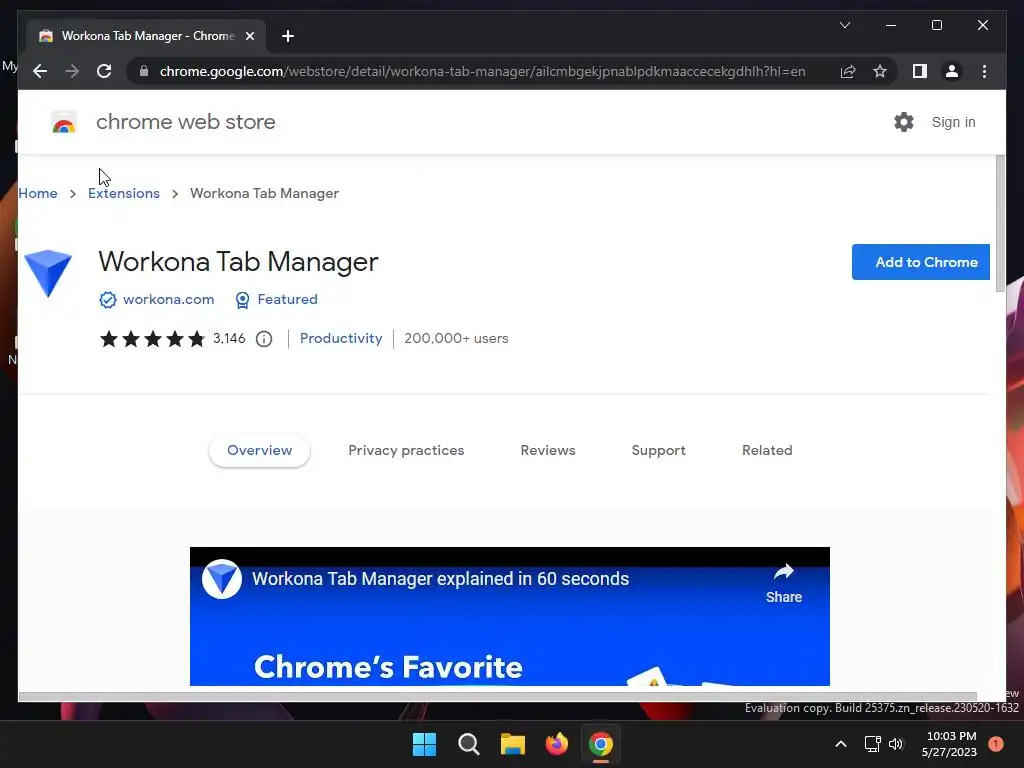Open a new browser tab

(288, 36)
